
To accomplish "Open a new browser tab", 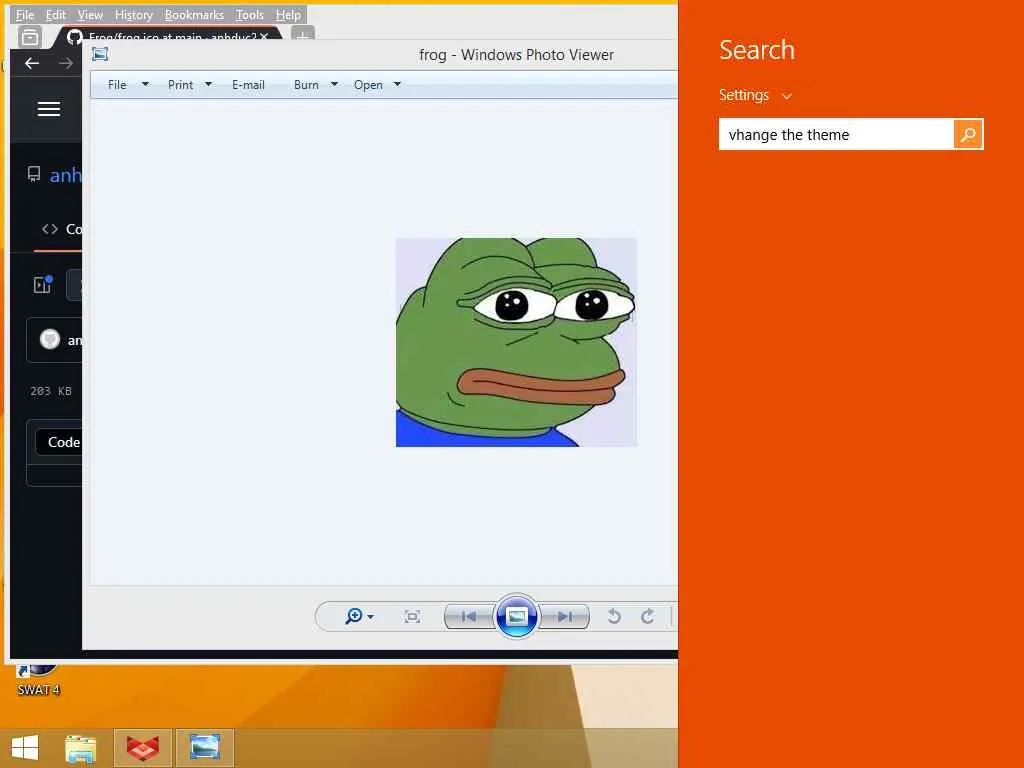I will pyautogui.click(x=302, y=35).
